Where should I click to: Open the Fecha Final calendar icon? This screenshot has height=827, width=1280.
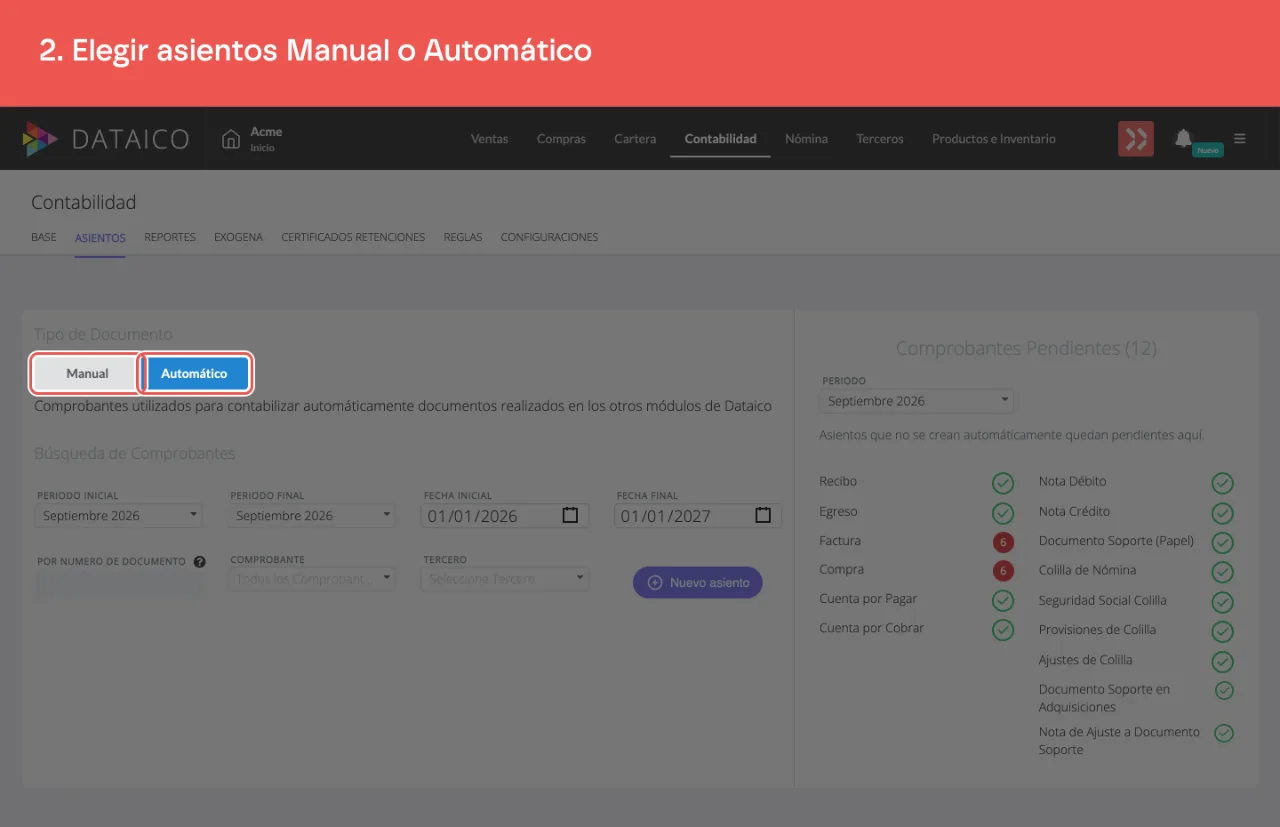pyautogui.click(x=763, y=515)
